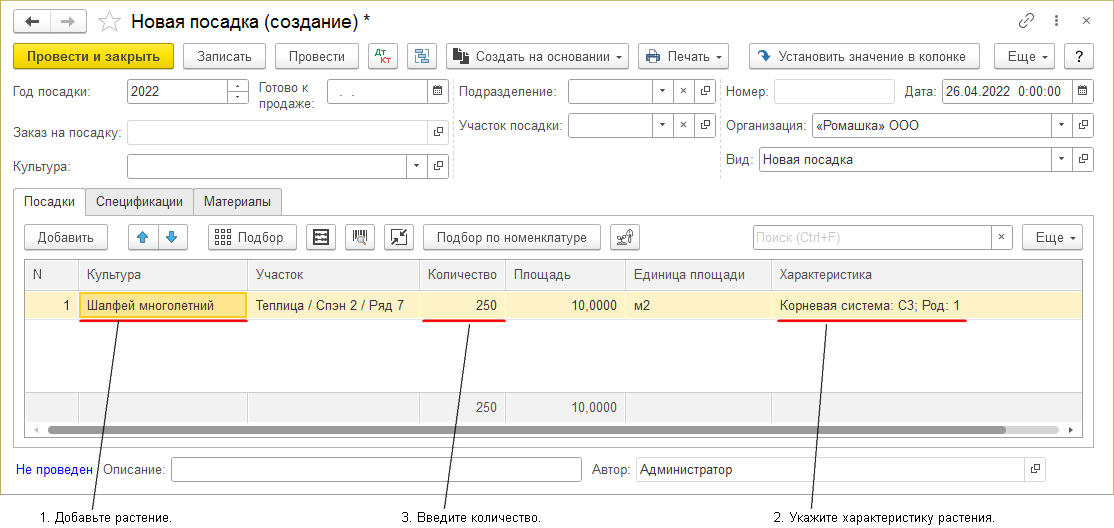Click the fill/expand arrow icon in table toolbar
This screenshot has height=528, width=1114.
tap(399, 237)
